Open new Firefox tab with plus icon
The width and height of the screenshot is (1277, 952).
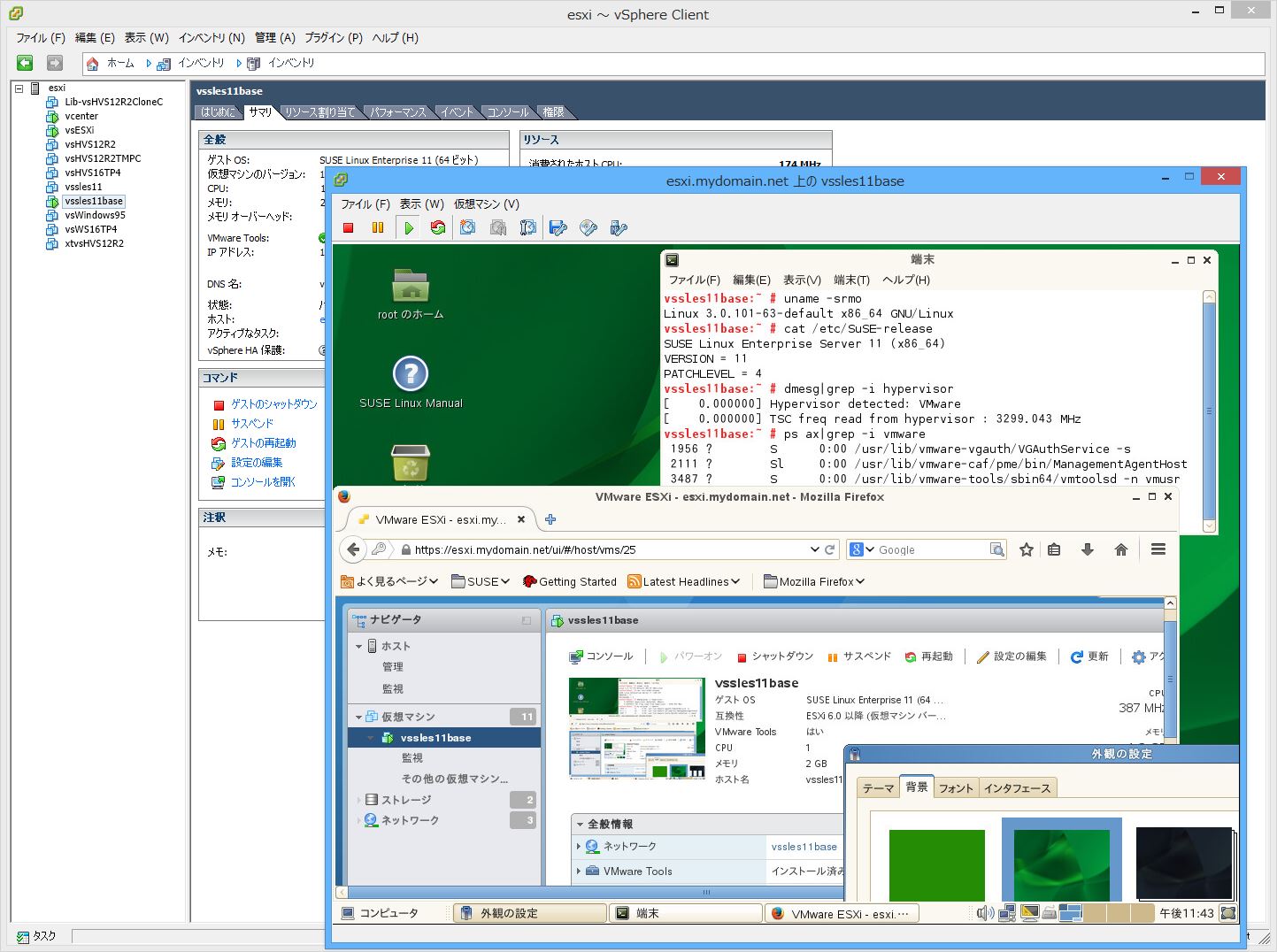coord(550,519)
